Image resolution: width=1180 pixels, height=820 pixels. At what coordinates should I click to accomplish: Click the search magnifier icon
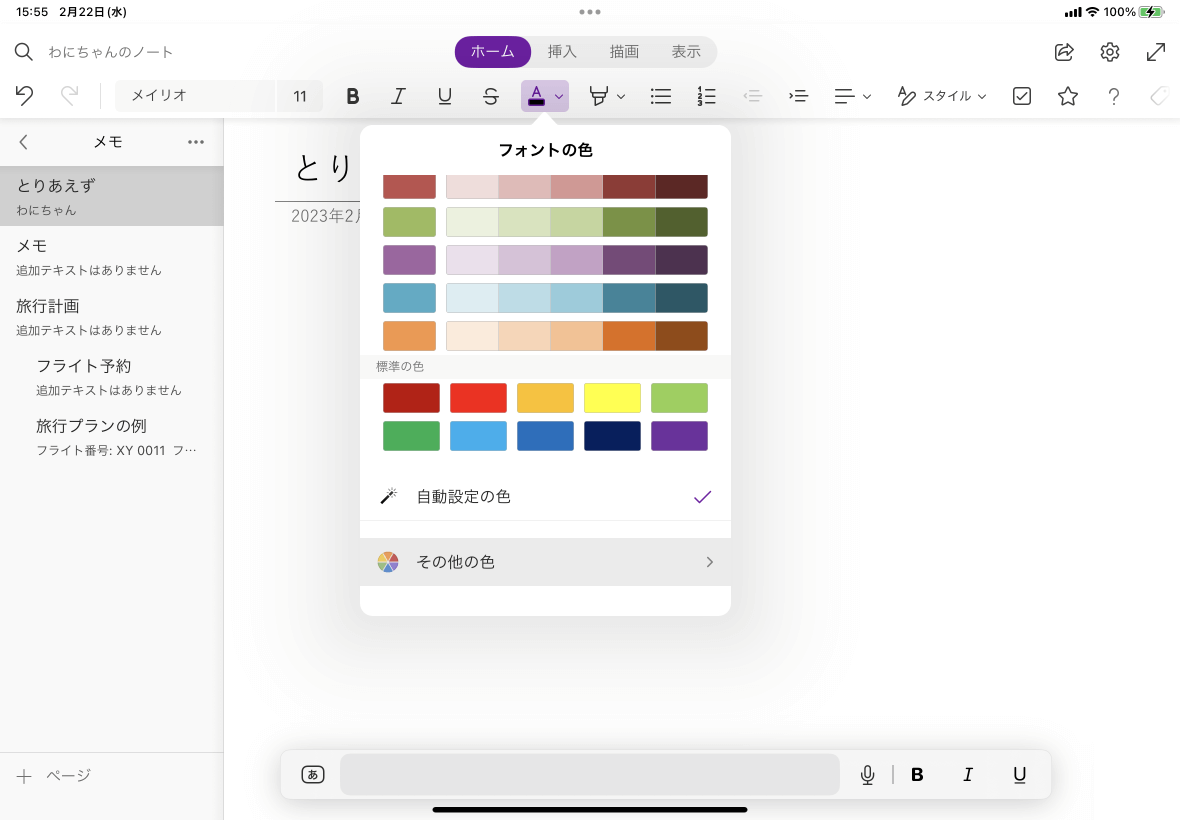[x=24, y=52]
